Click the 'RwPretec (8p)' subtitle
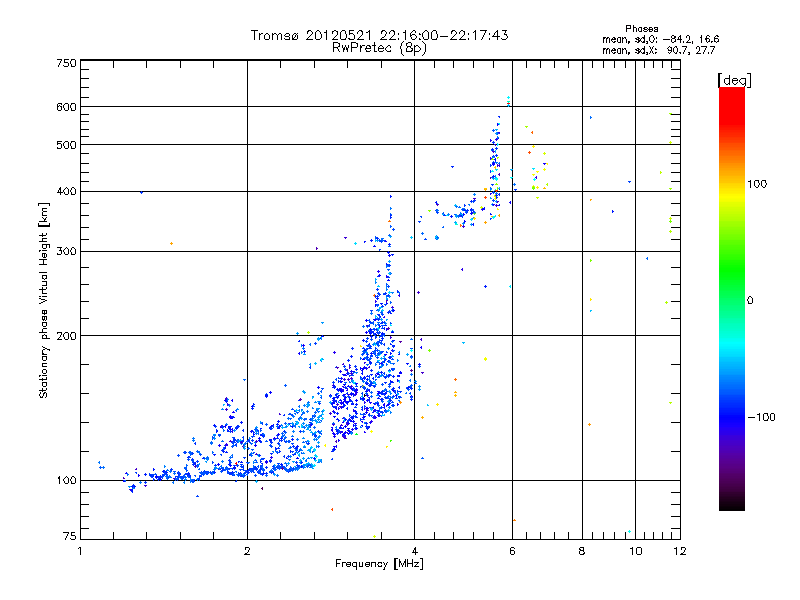The width and height of the screenshot is (800, 600). [379, 48]
